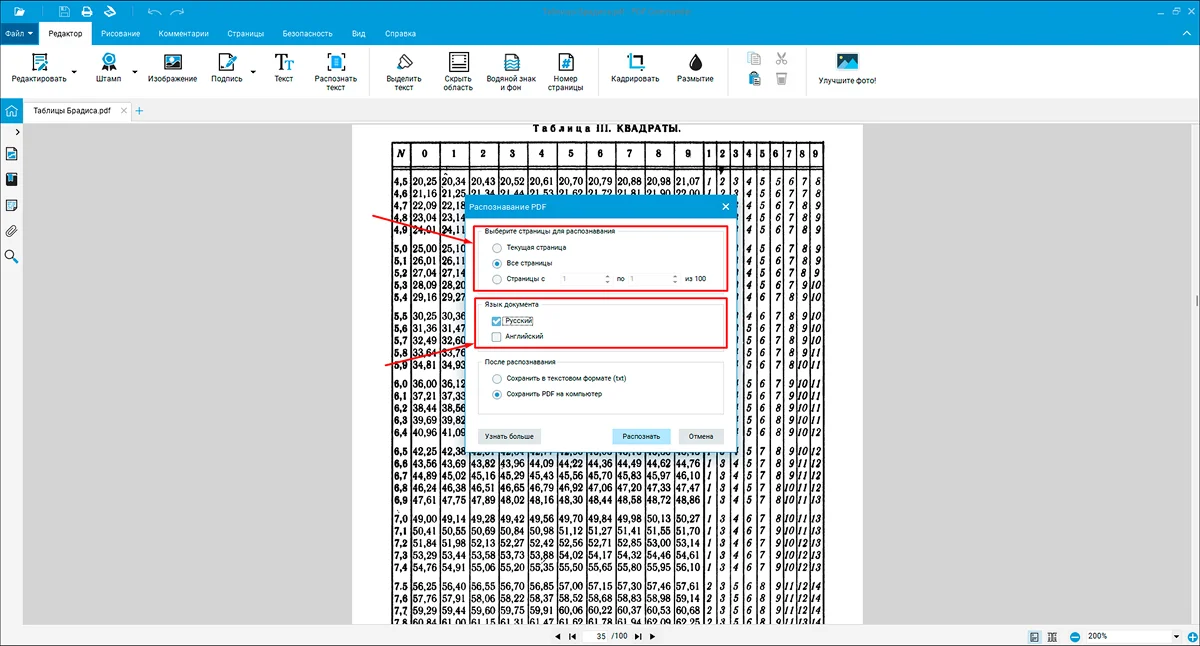Click the Page number (Номер страницы) icon
The width and height of the screenshot is (1200, 646).
click(x=565, y=62)
